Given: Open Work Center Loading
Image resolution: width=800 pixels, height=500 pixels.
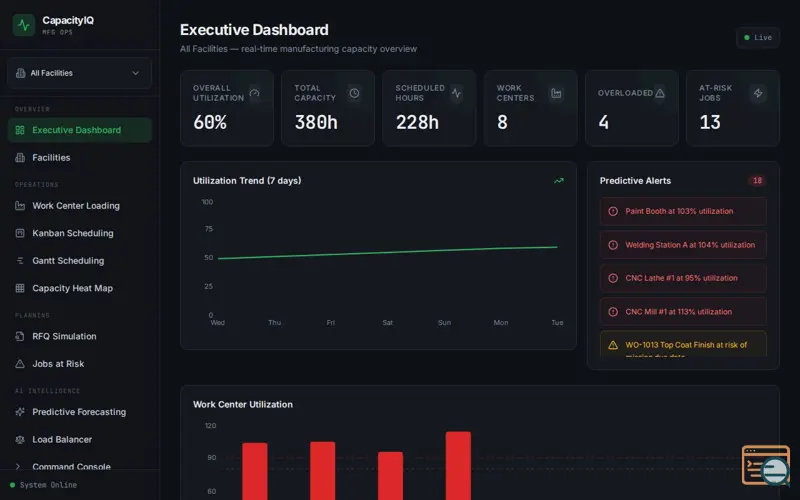Looking at the screenshot, I should click(x=80, y=206).
